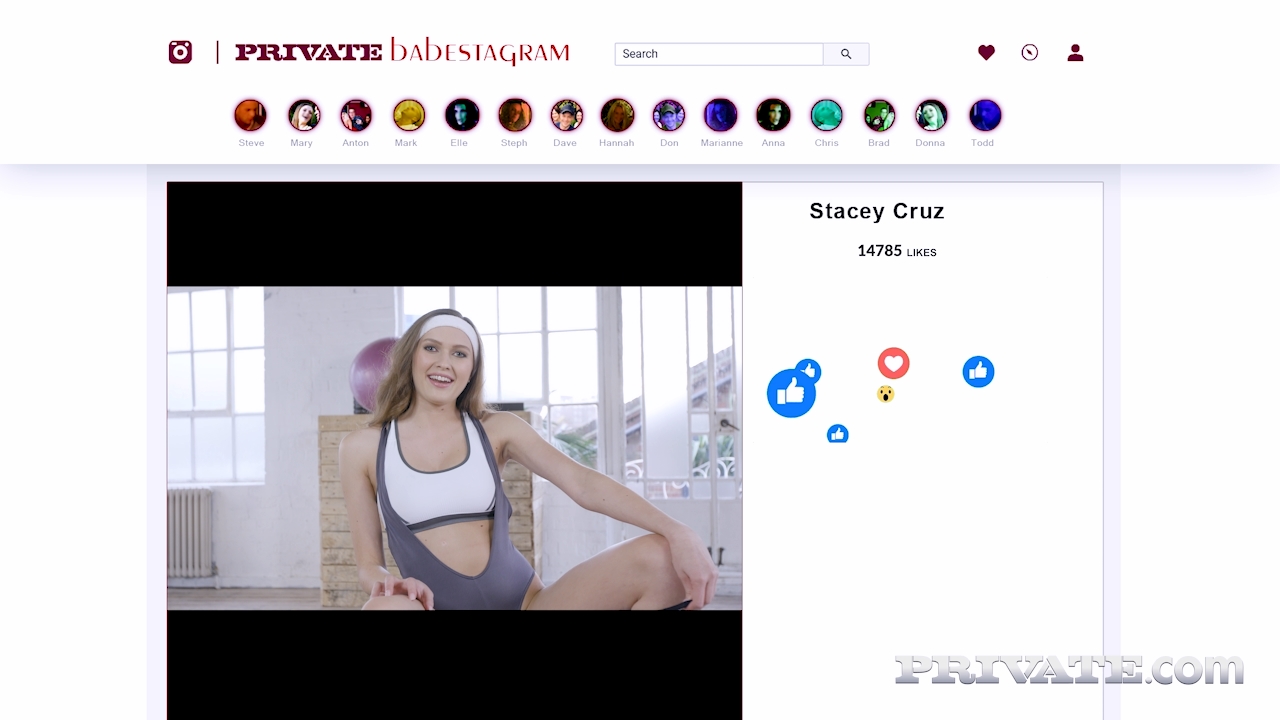Open Donna's story avatar
Viewport: 1280px width, 720px height.
coord(931,115)
